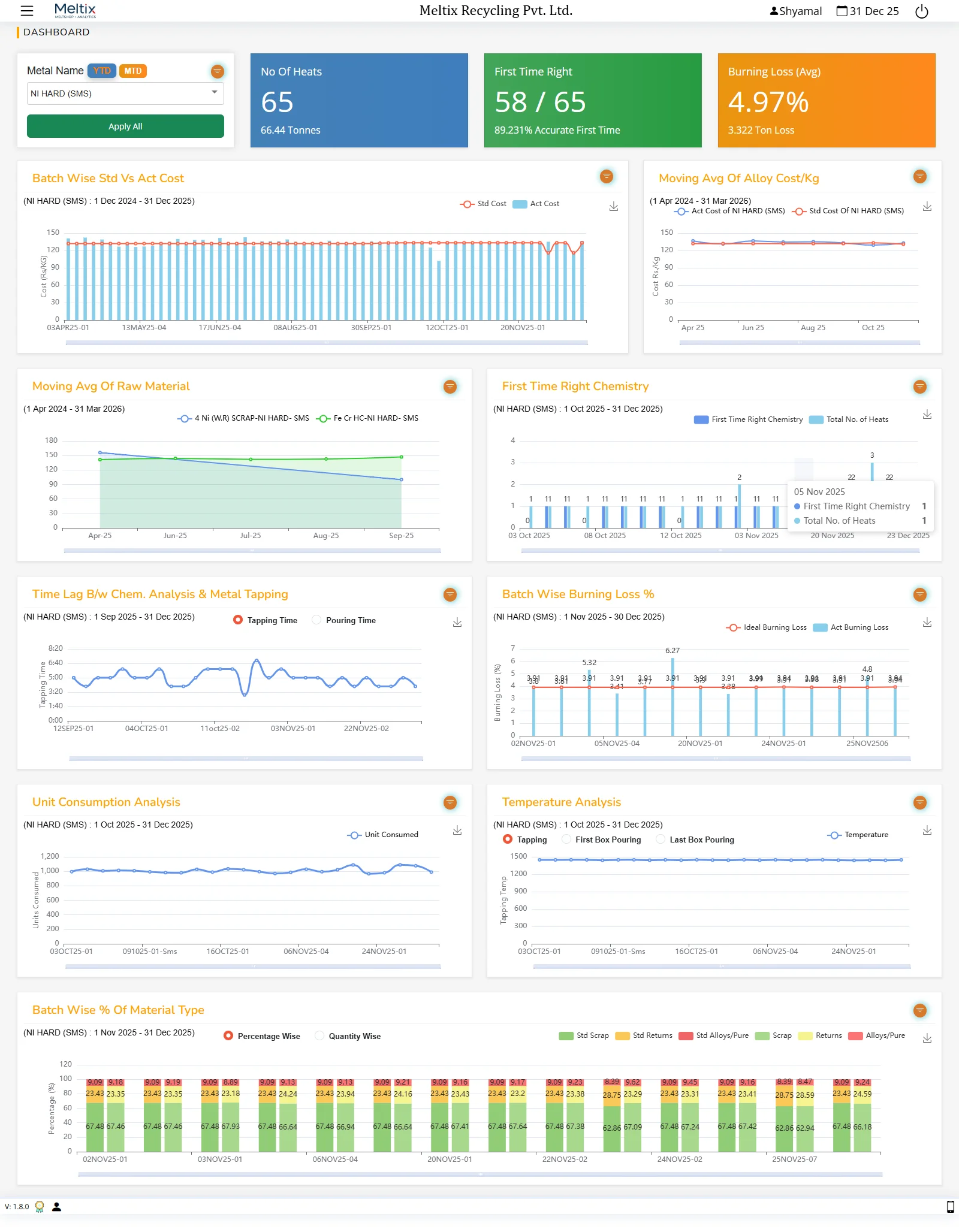Toggle the MTD period button
Screen dimensions: 959x1232
tap(133, 71)
